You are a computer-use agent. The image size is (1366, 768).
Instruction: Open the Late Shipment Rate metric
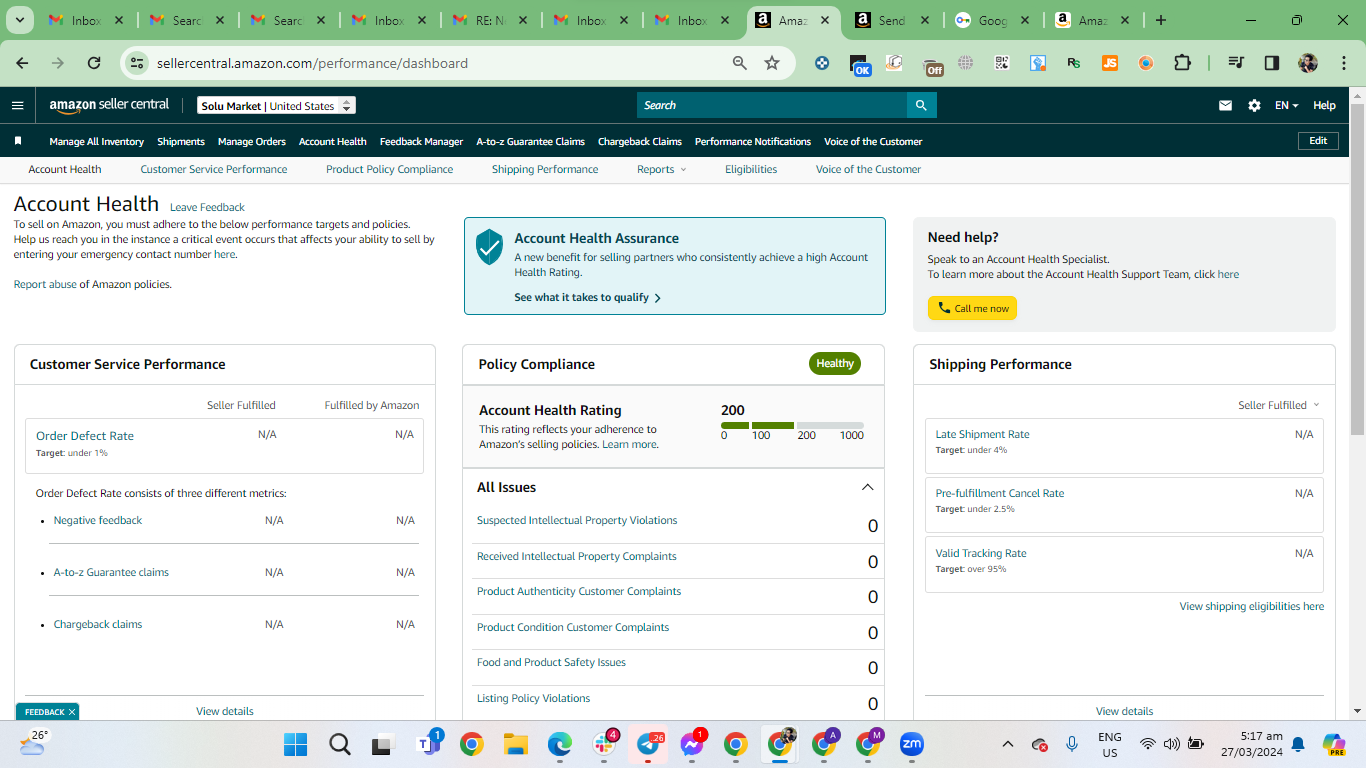[x=982, y=434]
